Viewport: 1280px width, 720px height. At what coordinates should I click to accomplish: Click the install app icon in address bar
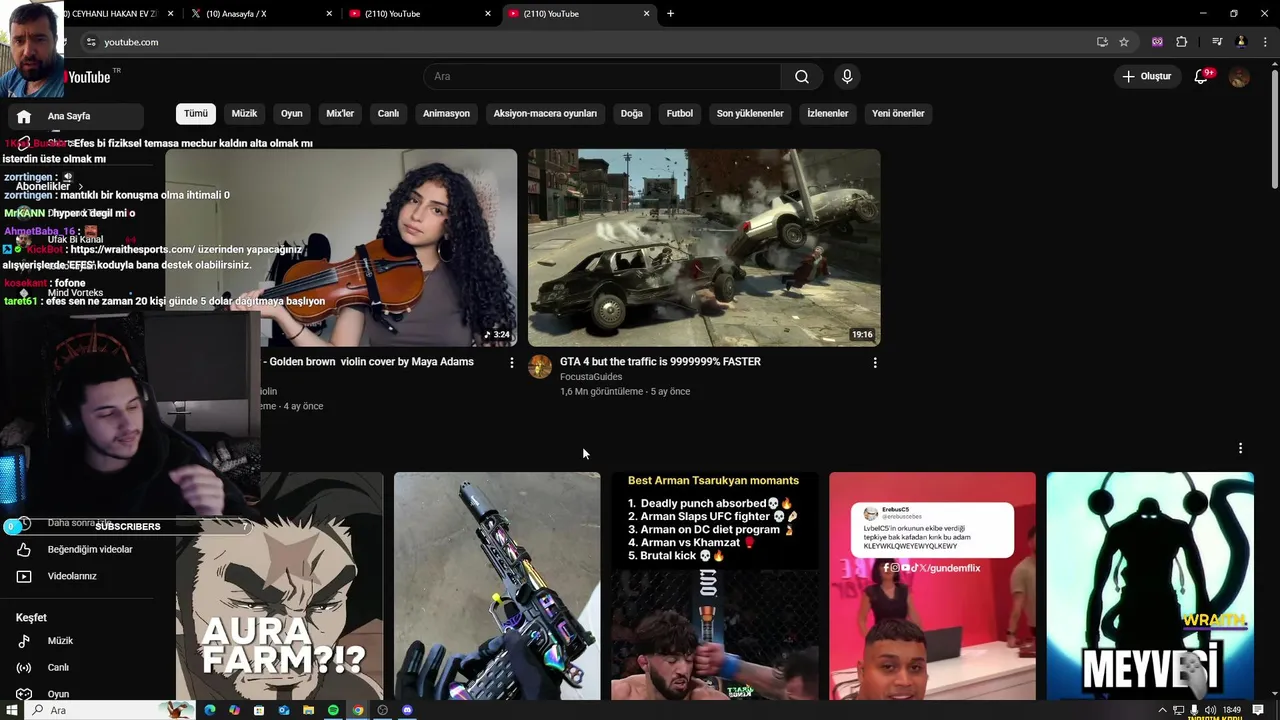tap(1102, 42)
